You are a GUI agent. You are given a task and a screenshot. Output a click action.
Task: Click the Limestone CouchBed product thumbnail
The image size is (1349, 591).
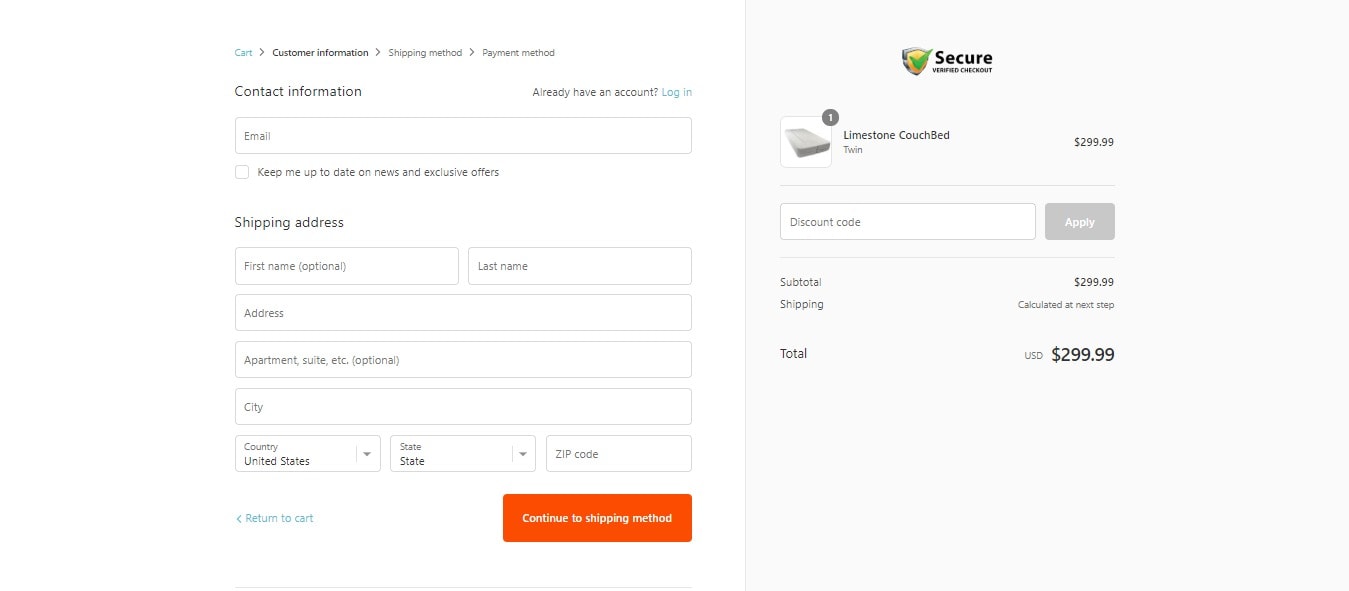pyautogui.click(x=806, y=142)
